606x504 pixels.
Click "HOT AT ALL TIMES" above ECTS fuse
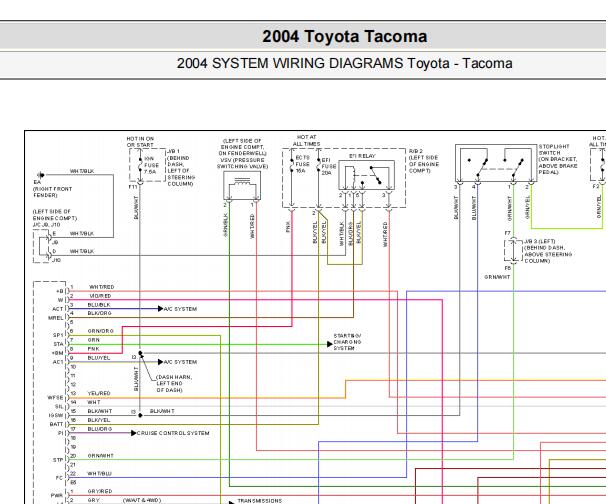(x=306, y=140)
